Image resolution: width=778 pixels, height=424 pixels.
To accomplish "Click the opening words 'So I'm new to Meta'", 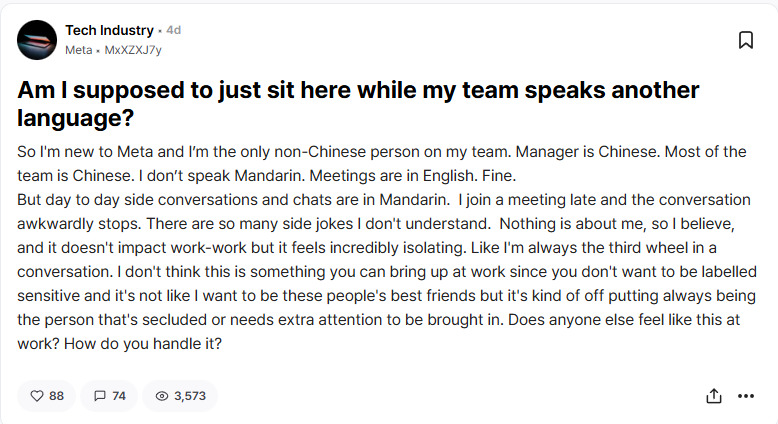I will tap(78, 152).
